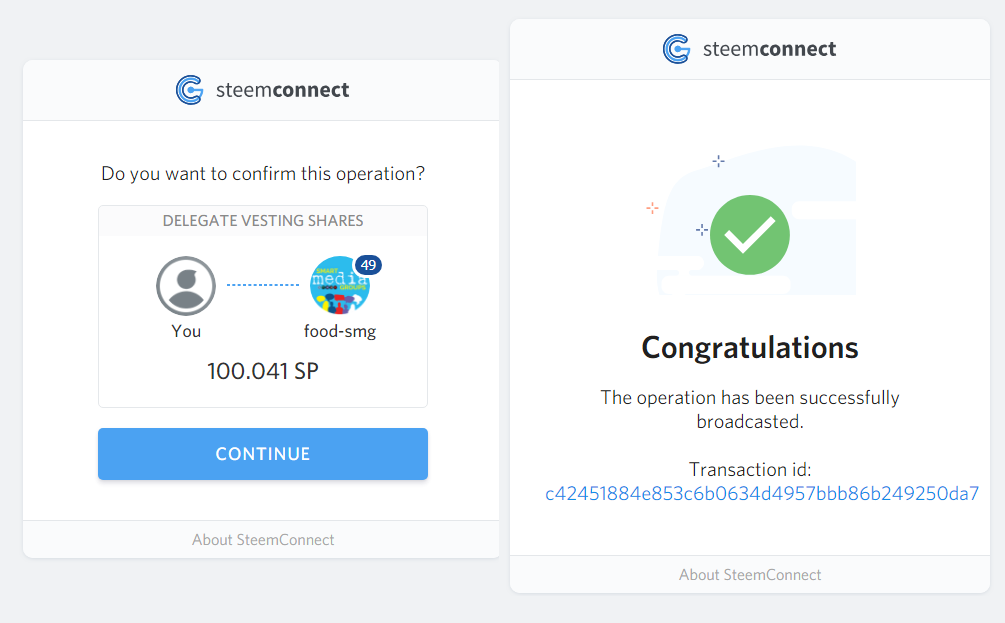
Task: Click the food-smg account name label
Action: click(x=340, y=331)
